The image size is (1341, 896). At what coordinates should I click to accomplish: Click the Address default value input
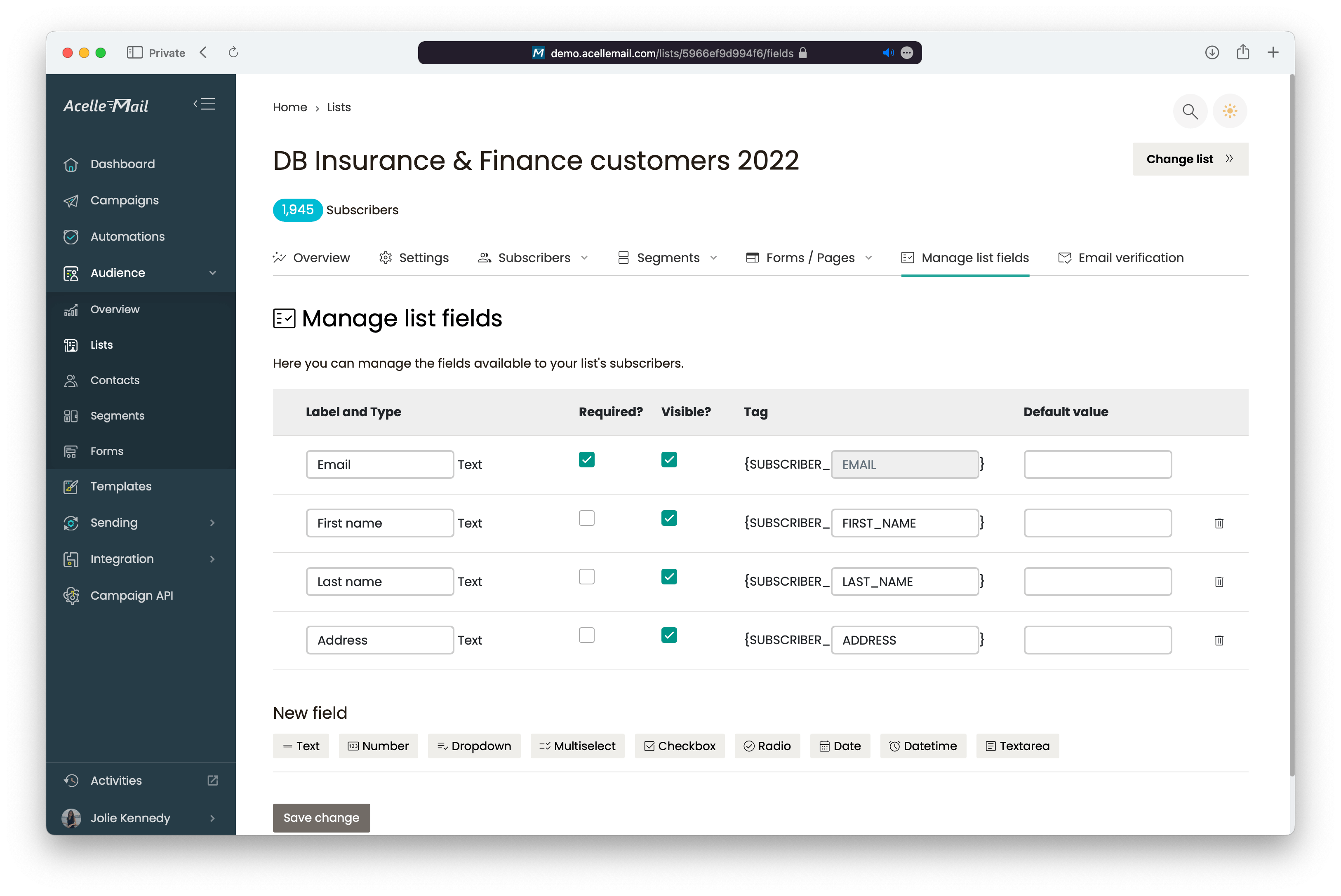pos(1097,640)
